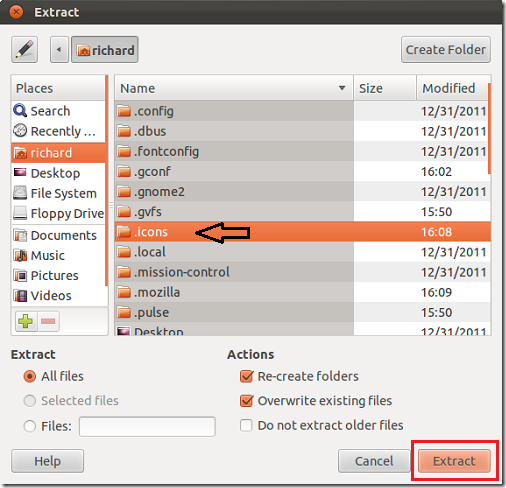
Task: Add bookmark with green plus icon
Action: click(x=26, y=321)
